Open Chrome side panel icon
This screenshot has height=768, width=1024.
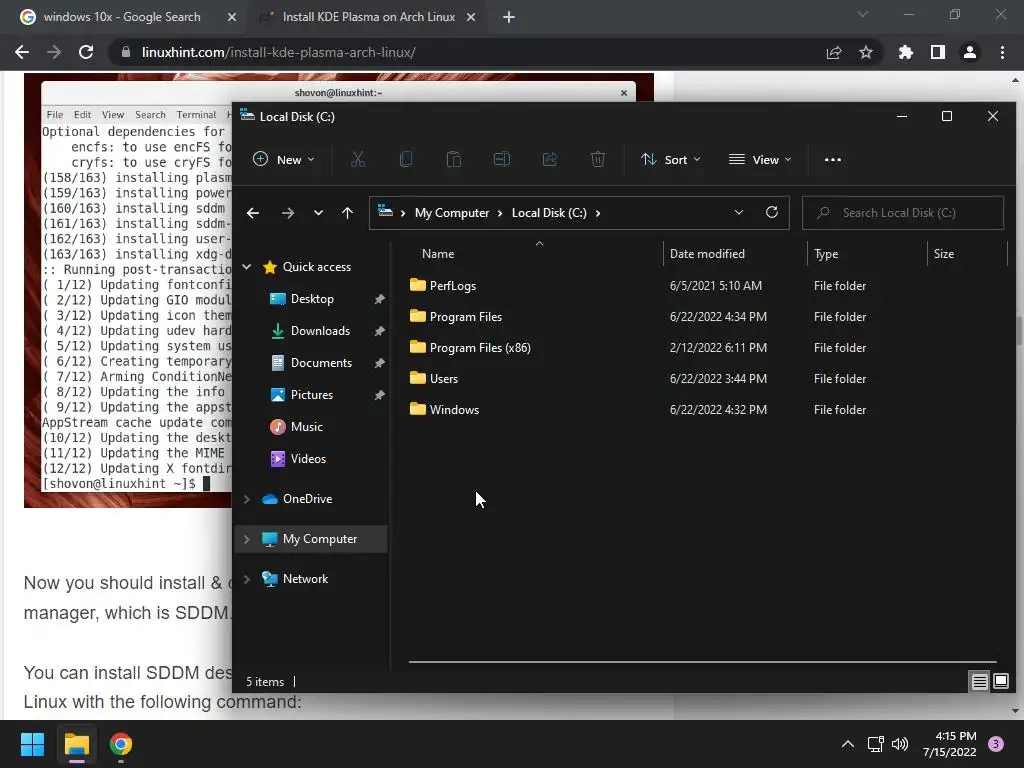click(937, 52)
